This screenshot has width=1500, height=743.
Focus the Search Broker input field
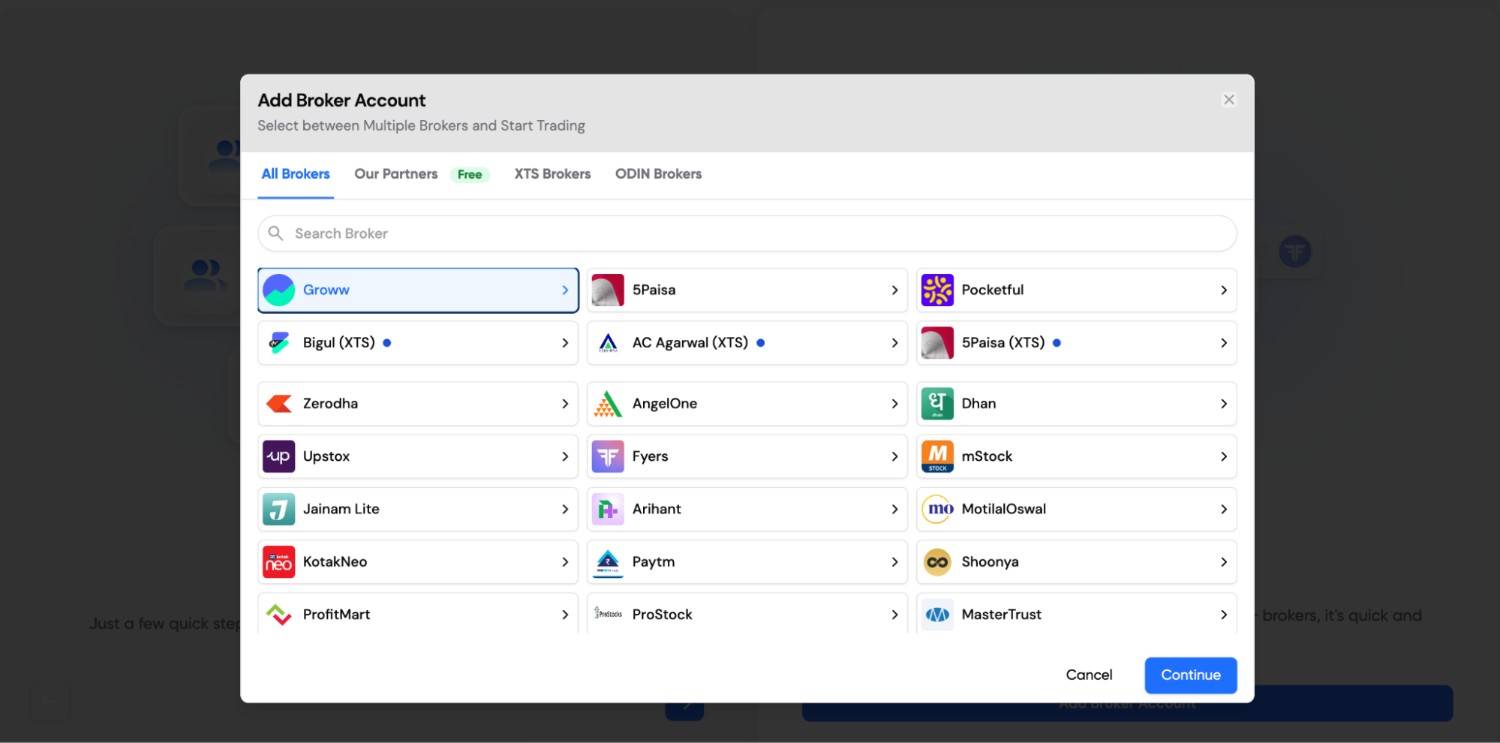click(x=747, y=233)
